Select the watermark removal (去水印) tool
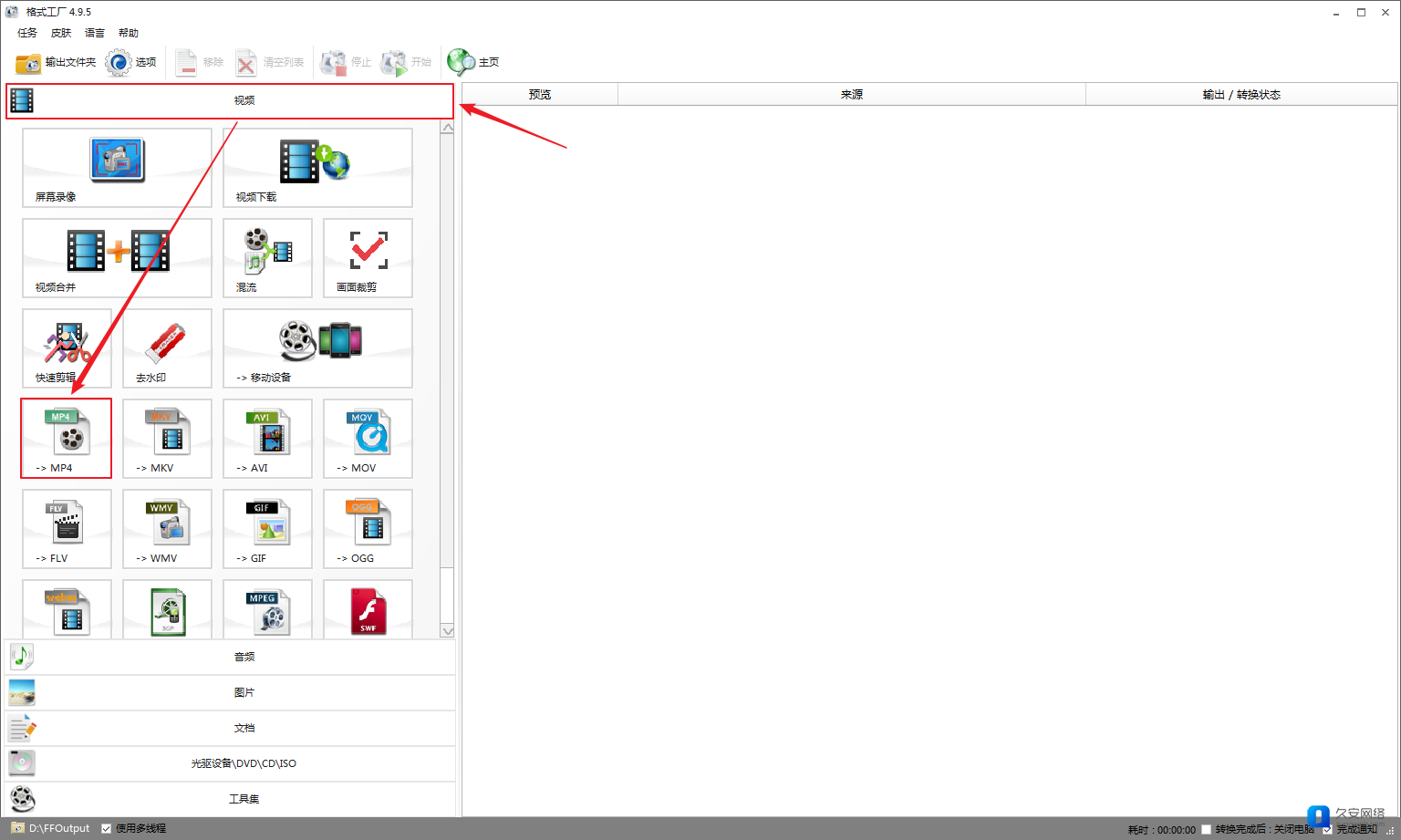Viewport: 1401px width, 840px height. click(x=167, y=347)
